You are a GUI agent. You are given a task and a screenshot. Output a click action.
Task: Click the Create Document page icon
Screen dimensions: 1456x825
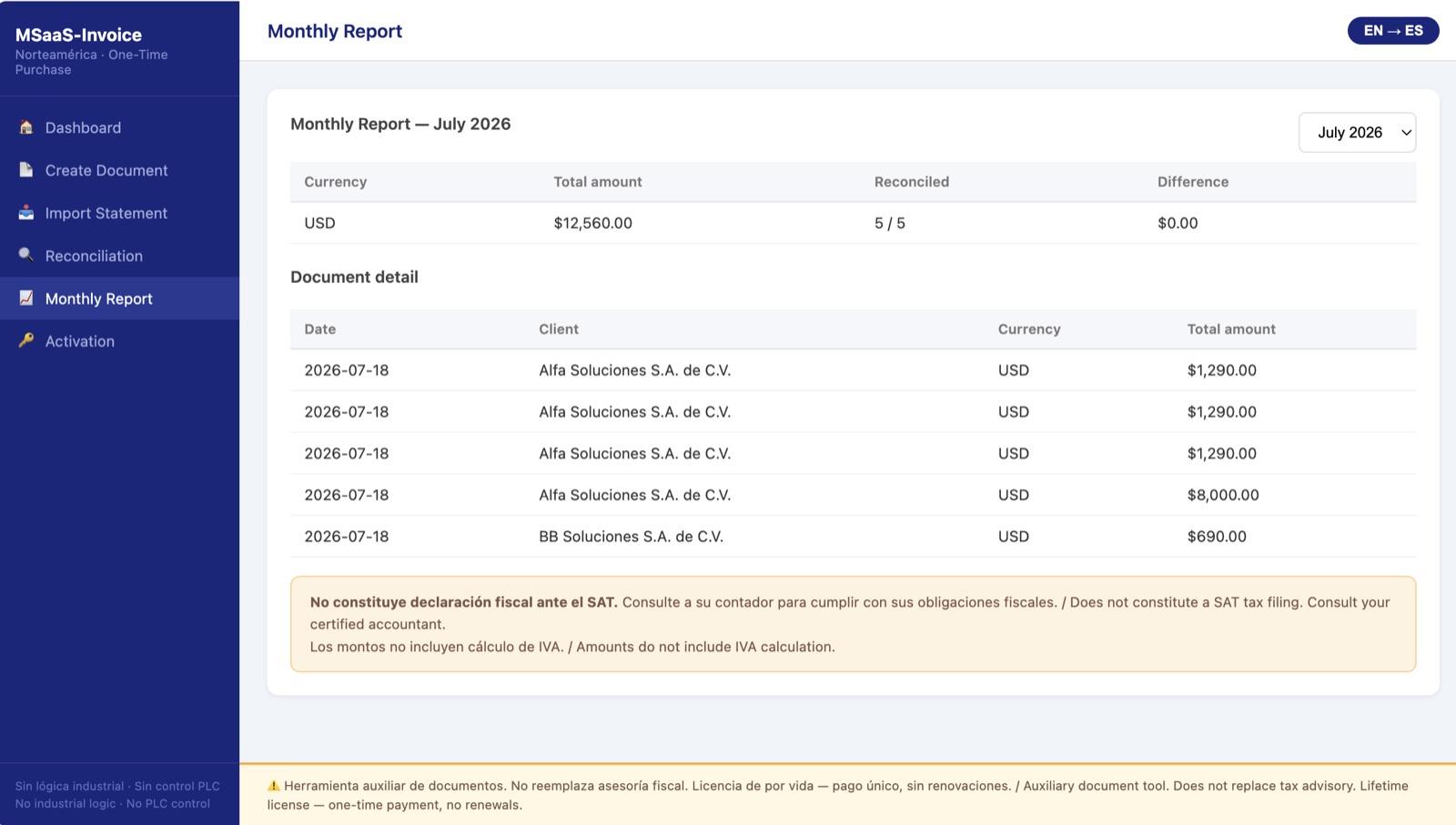(x=26, y=170)
